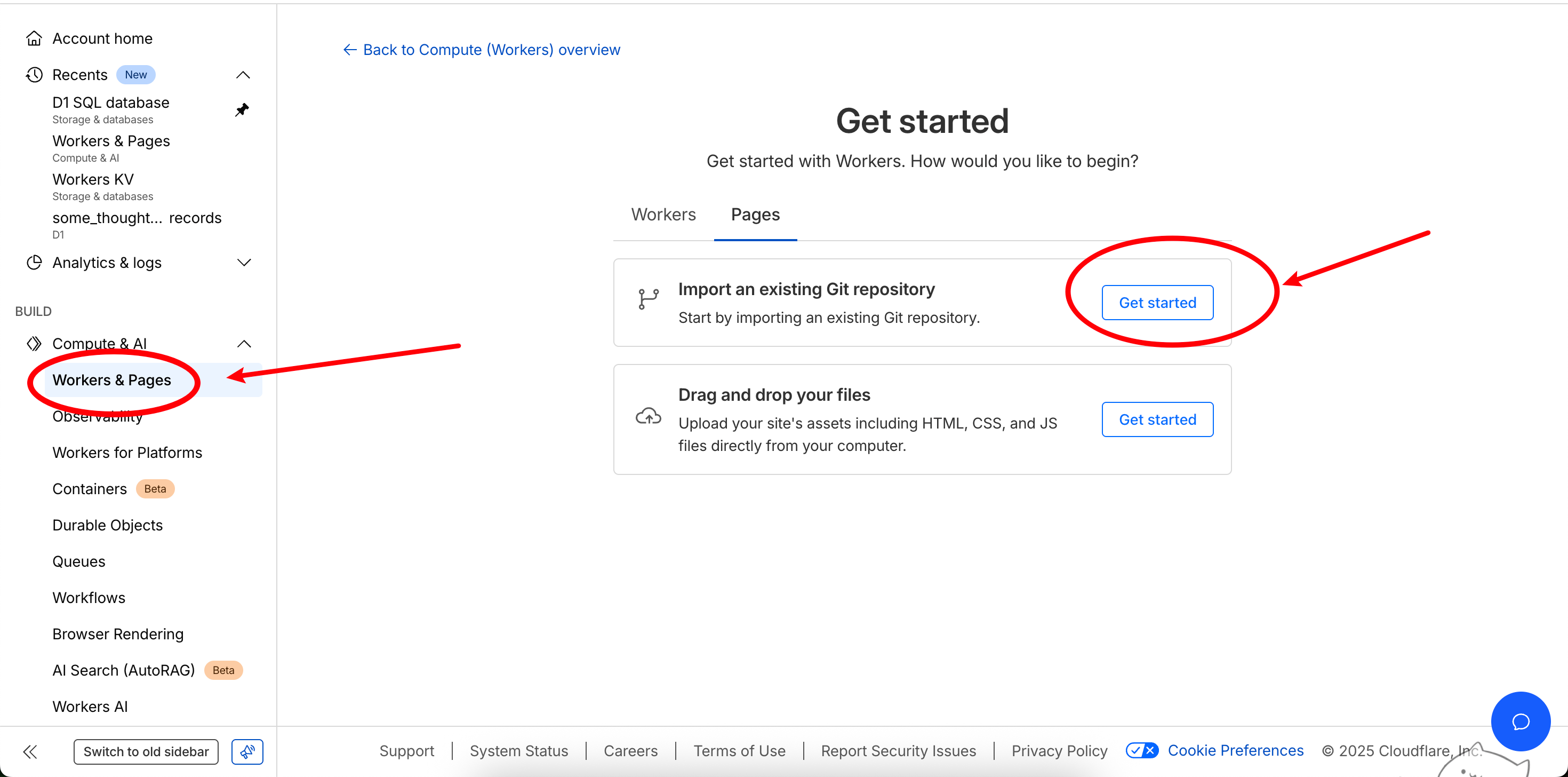
Task: Collapse the sidebar with double-chevron icon
Action: coord(30,751)
